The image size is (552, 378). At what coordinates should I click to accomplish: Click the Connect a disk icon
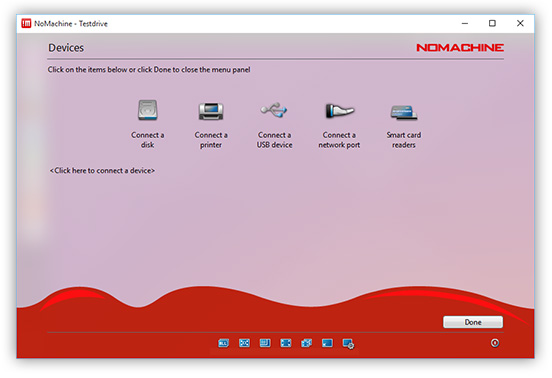click(x=148, y=110)
